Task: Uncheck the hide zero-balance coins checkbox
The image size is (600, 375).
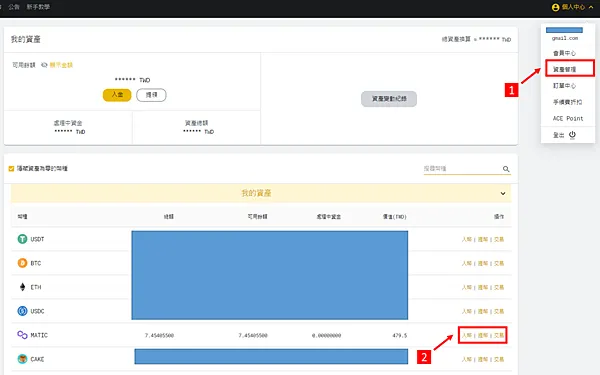Action: point(11,169)
